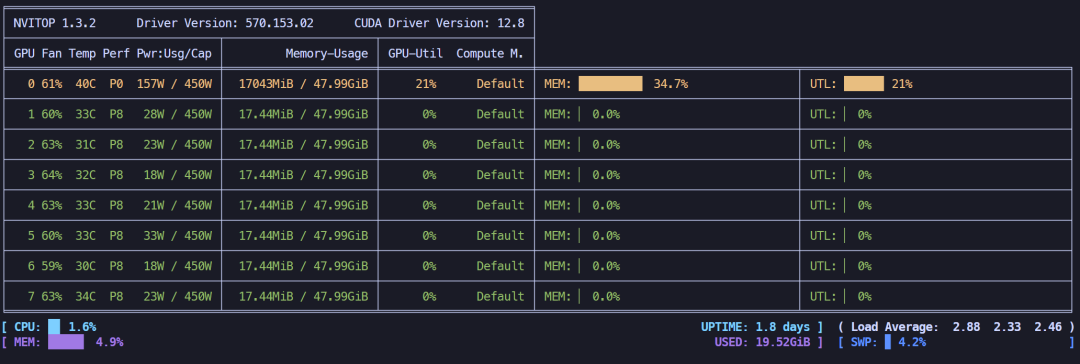
Task: Click GPU 6 MEM: 0.0% indicator
Action: [582, 266]
